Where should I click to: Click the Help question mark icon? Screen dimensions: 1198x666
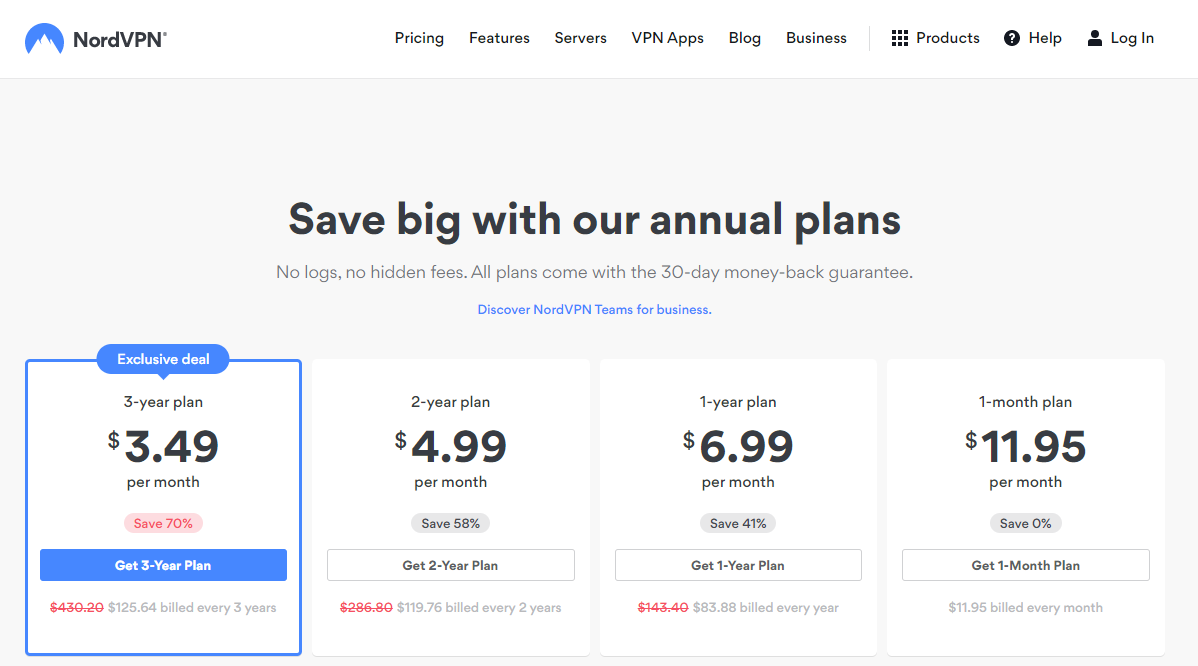[x=1012, y=38]
